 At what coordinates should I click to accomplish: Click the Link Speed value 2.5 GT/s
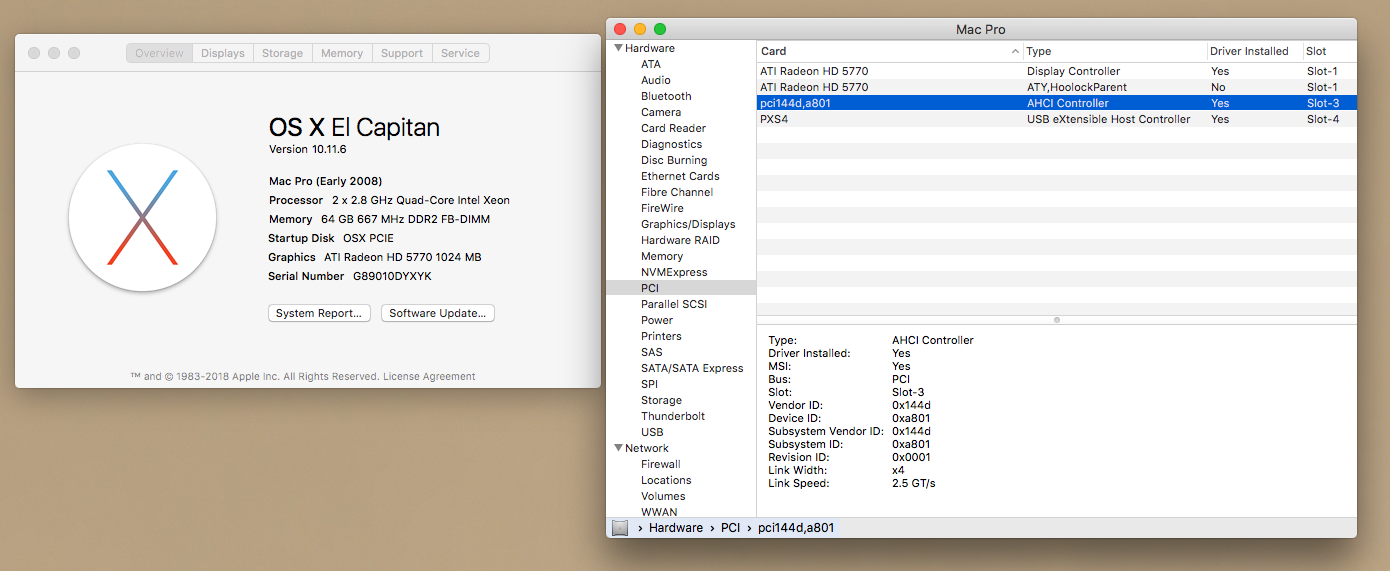pyautogui.click(x=914, y=483)
